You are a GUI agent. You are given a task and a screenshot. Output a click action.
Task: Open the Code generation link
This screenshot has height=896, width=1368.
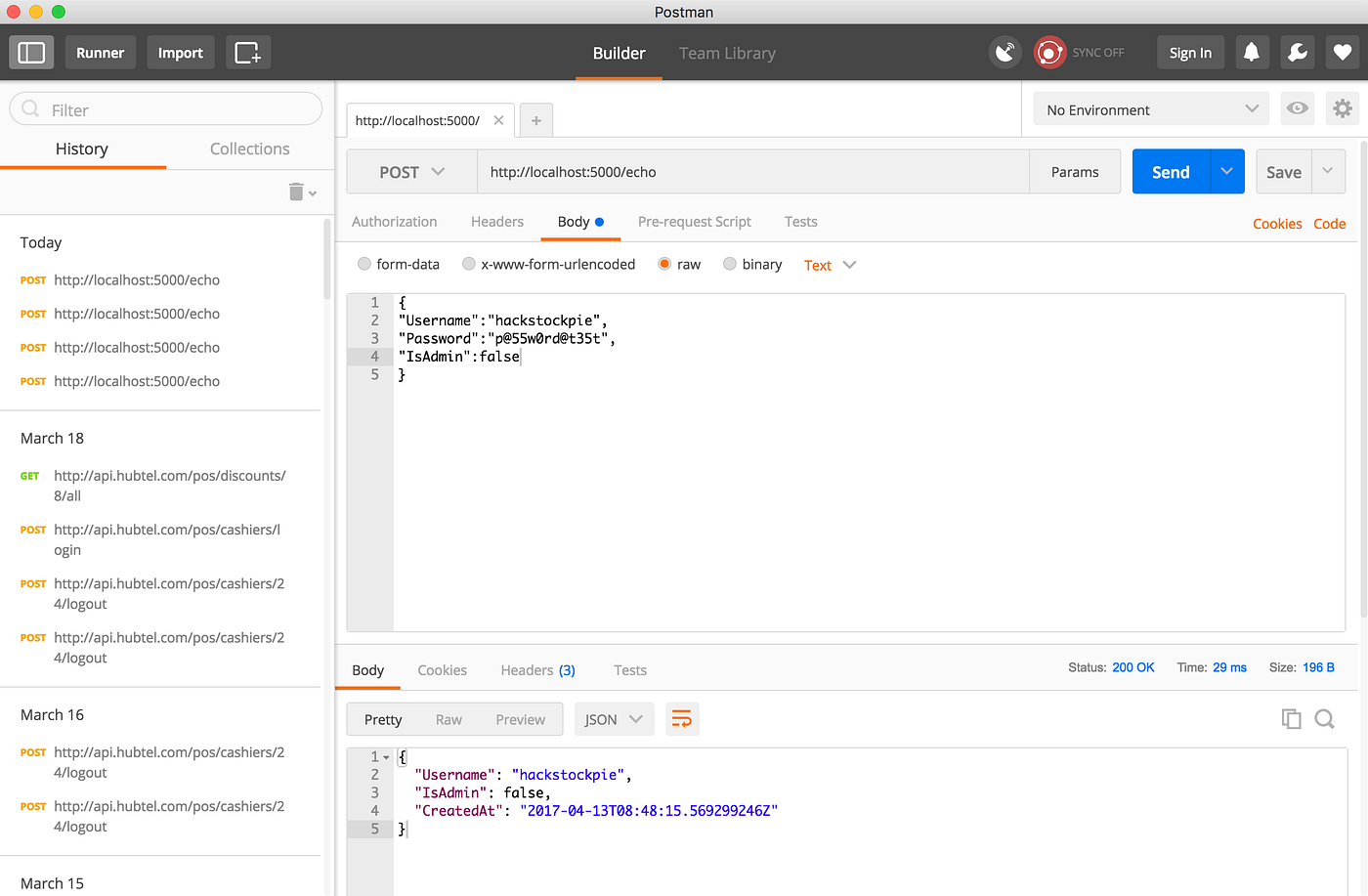point(1329,223)
